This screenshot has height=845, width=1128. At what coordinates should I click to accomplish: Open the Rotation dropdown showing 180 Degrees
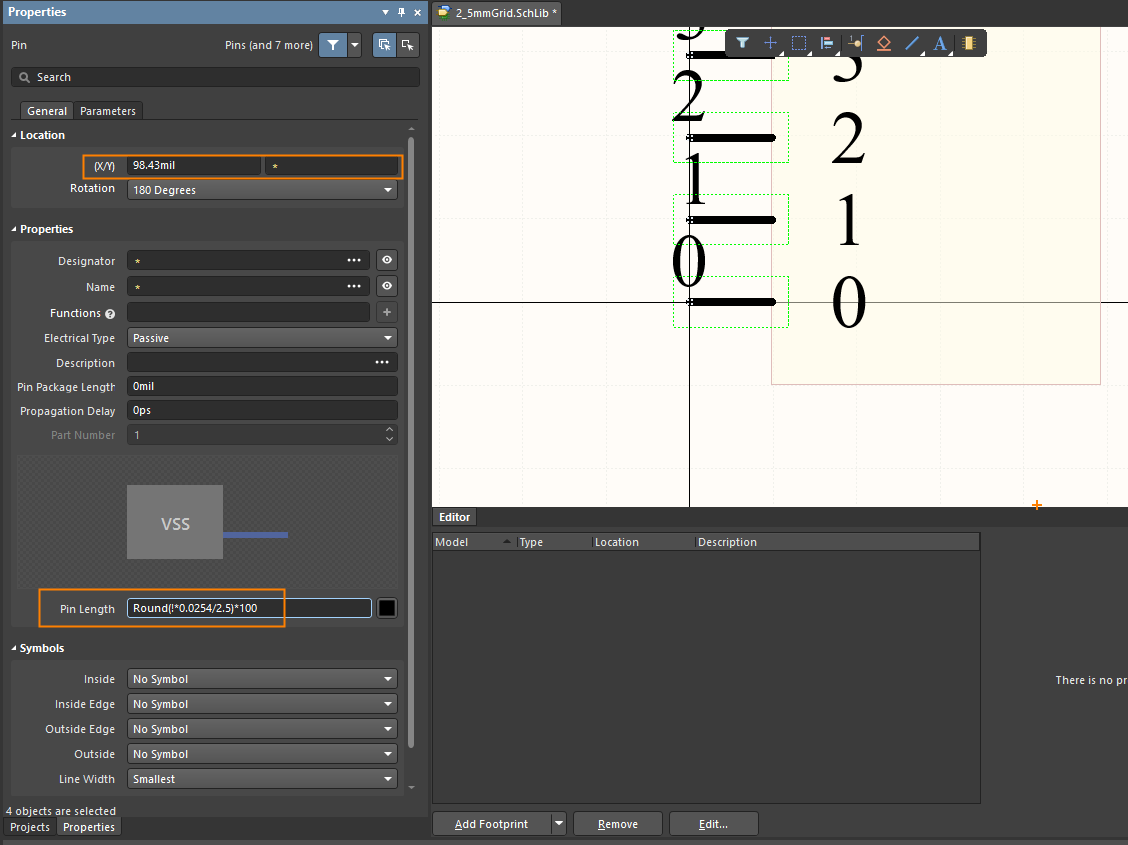262,190
